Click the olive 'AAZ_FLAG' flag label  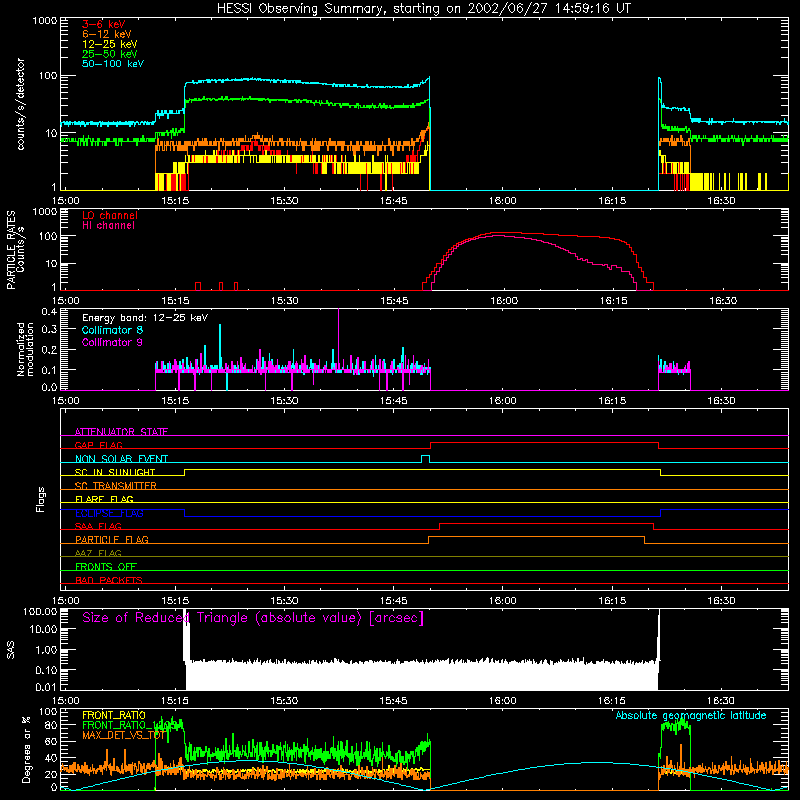98,553
